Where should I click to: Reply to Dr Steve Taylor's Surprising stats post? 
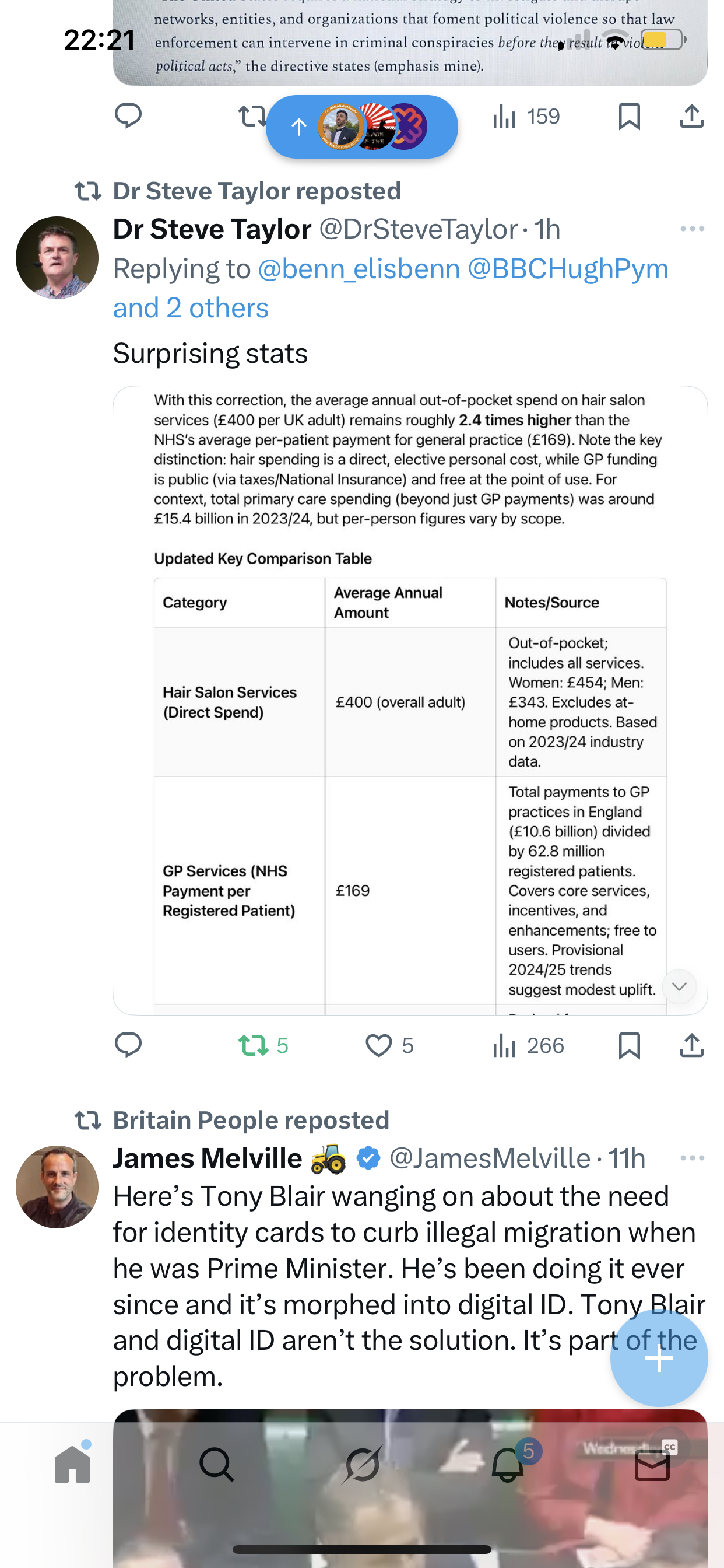[128, 1045]
